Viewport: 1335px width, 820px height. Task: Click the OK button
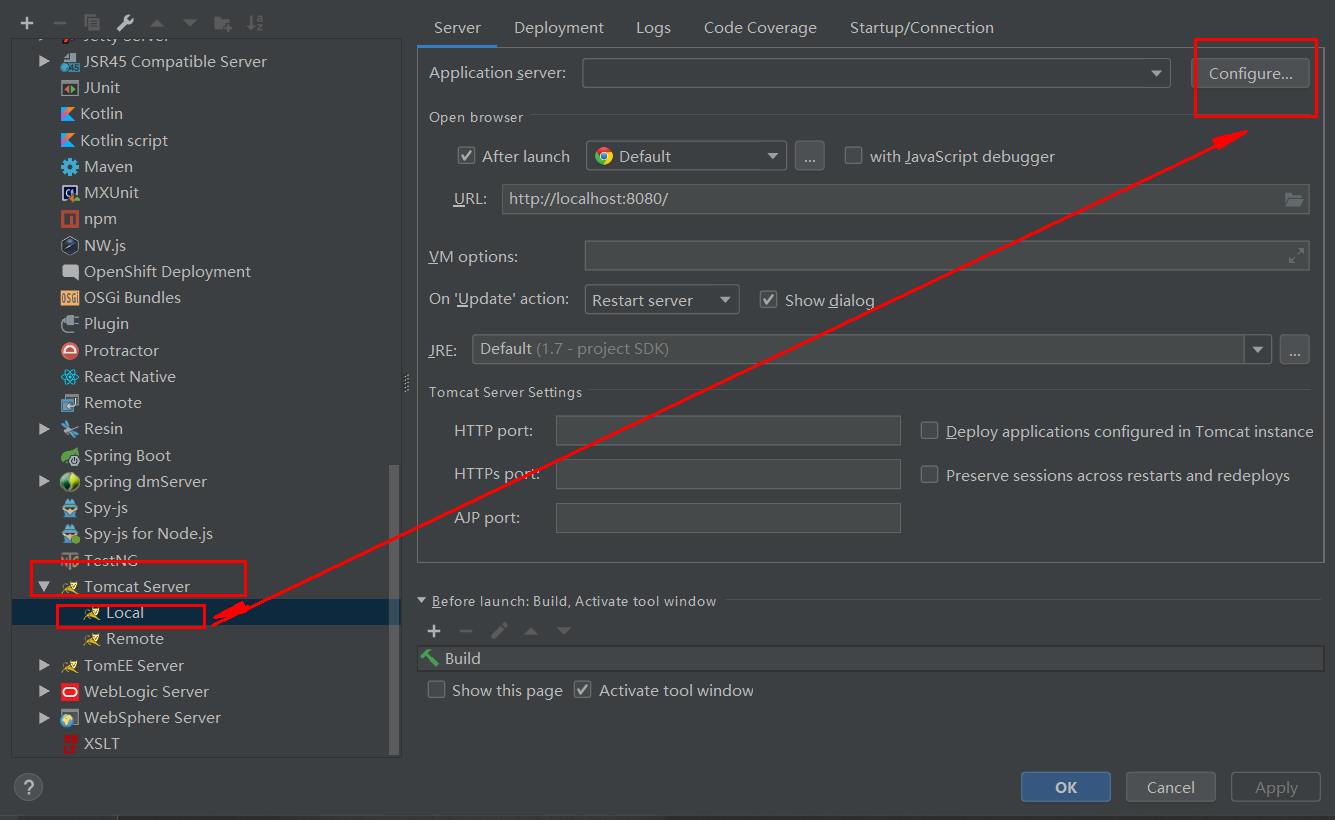[1066, 787]
